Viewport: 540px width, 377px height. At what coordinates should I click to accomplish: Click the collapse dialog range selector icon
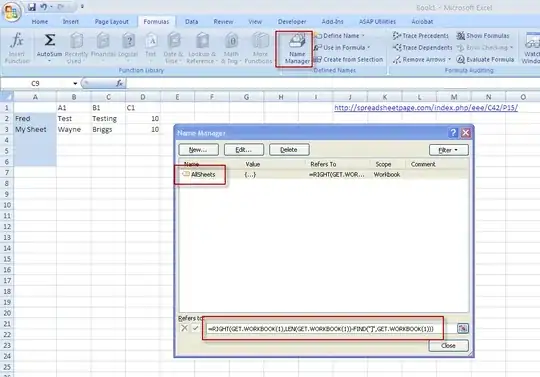click(463, 328)
